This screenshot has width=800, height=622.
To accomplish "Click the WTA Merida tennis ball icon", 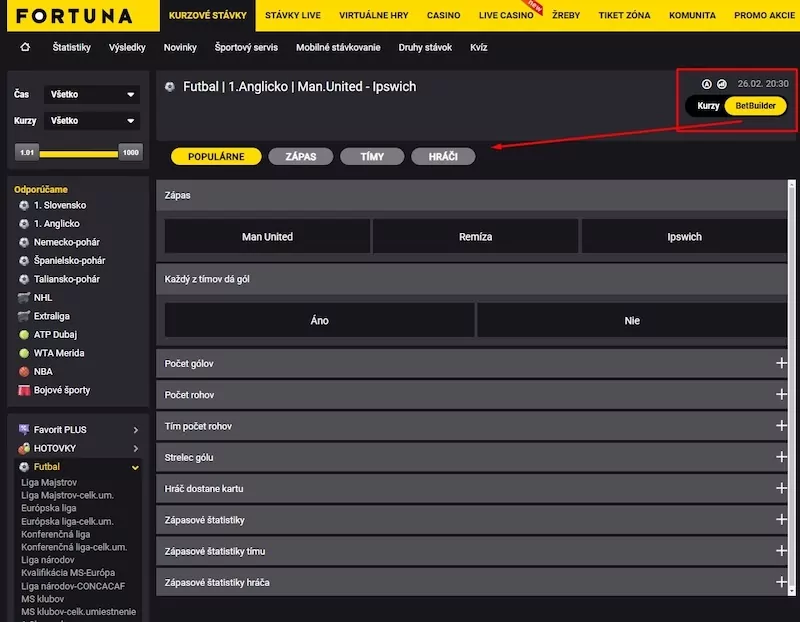I will 24,353.
